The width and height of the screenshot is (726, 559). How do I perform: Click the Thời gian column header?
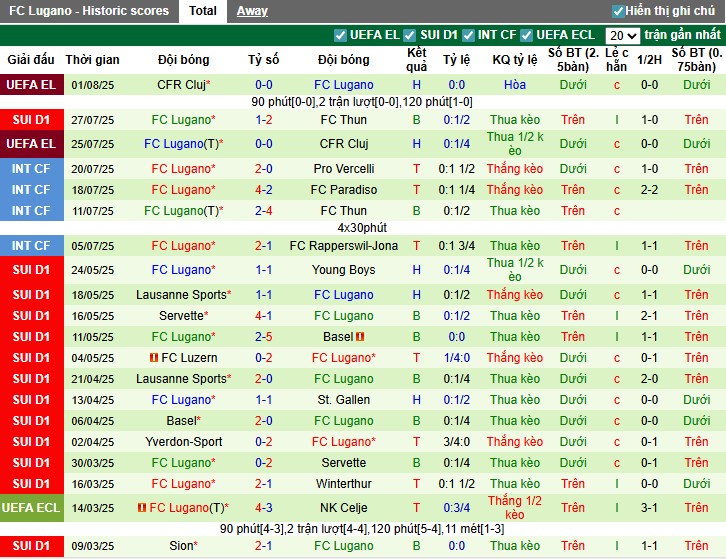tap(92, 60)
